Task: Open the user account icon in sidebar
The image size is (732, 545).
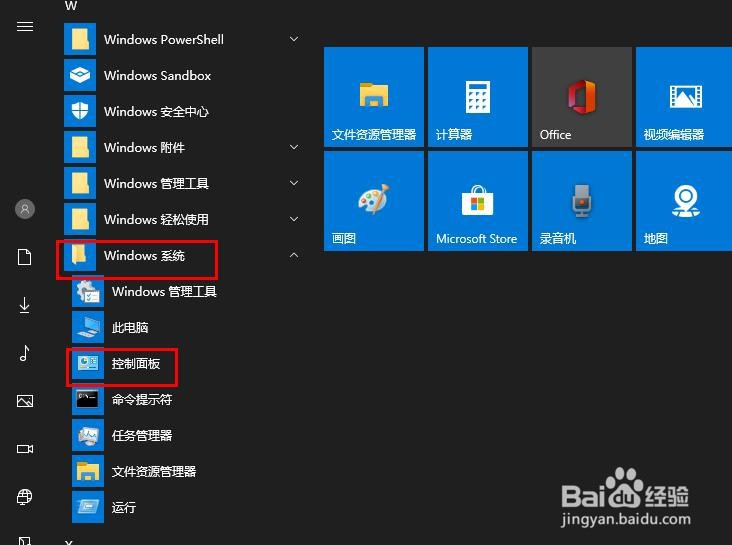Action: coord(25,209)
